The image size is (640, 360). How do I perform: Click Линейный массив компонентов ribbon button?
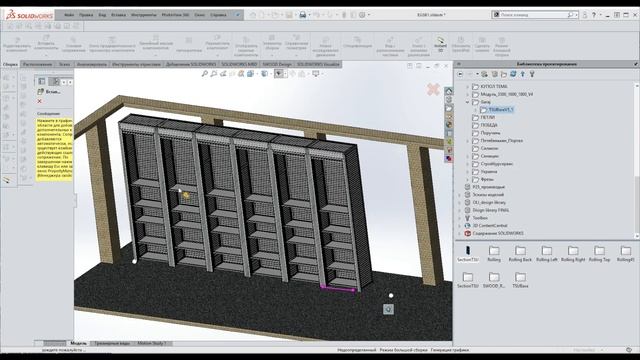pos(156,43)
